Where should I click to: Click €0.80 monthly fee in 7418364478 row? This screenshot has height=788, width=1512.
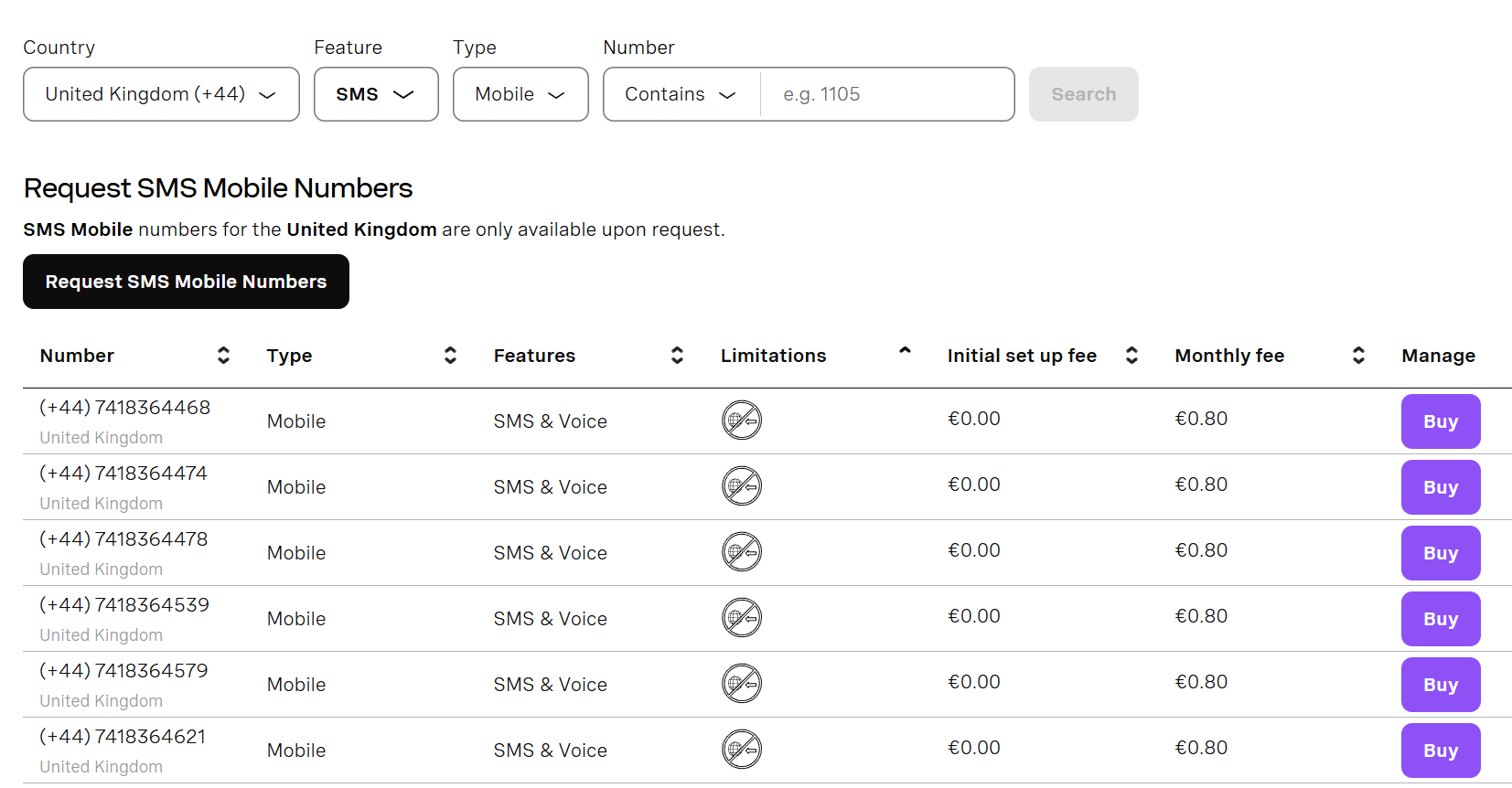(1201, 550)
